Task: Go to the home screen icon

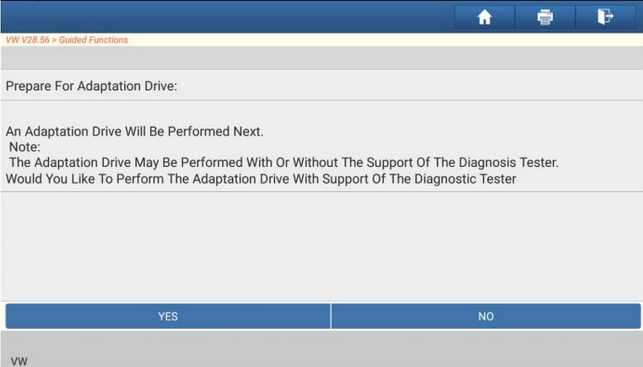Action: point(484,17)
